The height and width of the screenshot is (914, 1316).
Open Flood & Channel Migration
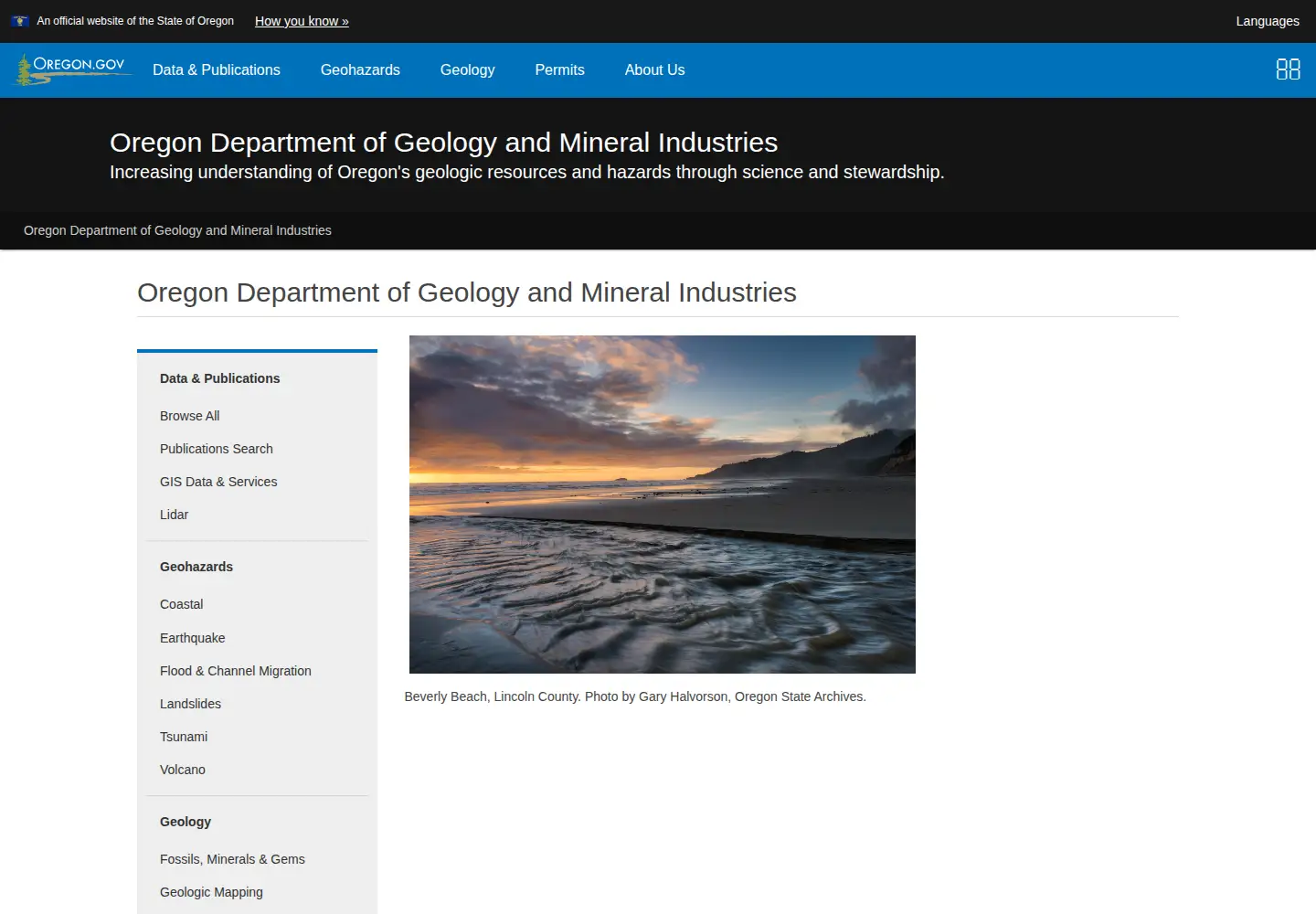click(x=236, y=671)
